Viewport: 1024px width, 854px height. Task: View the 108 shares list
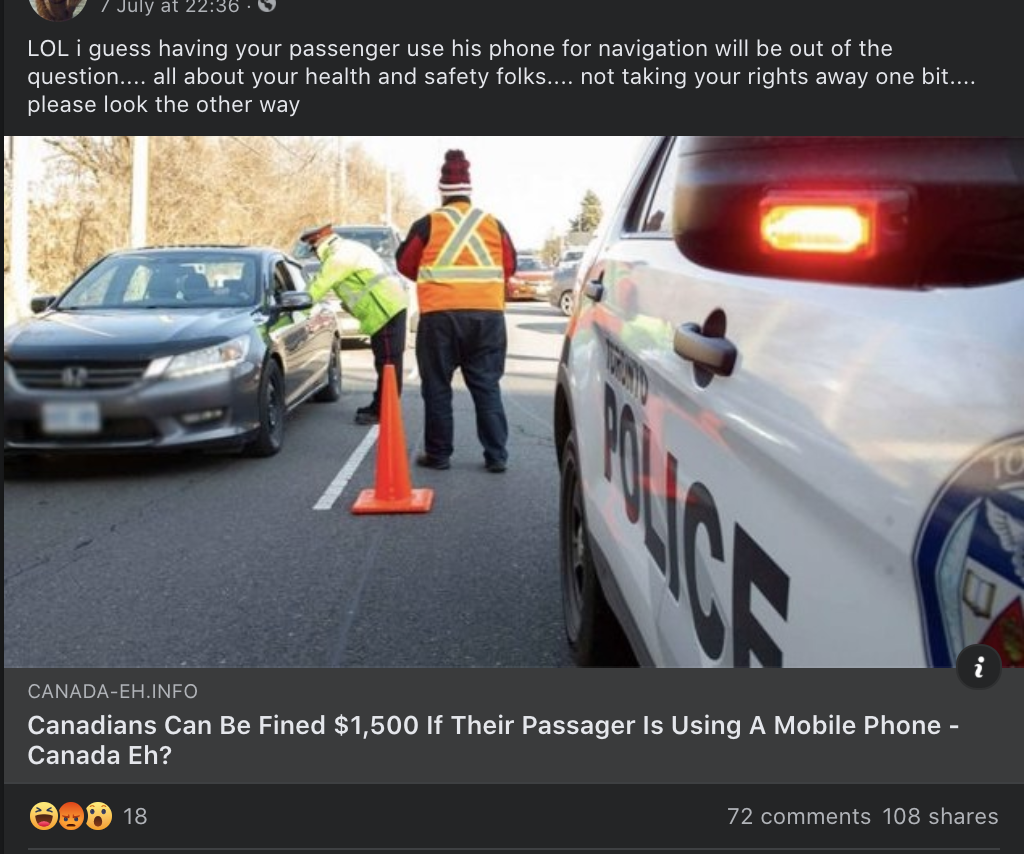click(x=940, y=816)
